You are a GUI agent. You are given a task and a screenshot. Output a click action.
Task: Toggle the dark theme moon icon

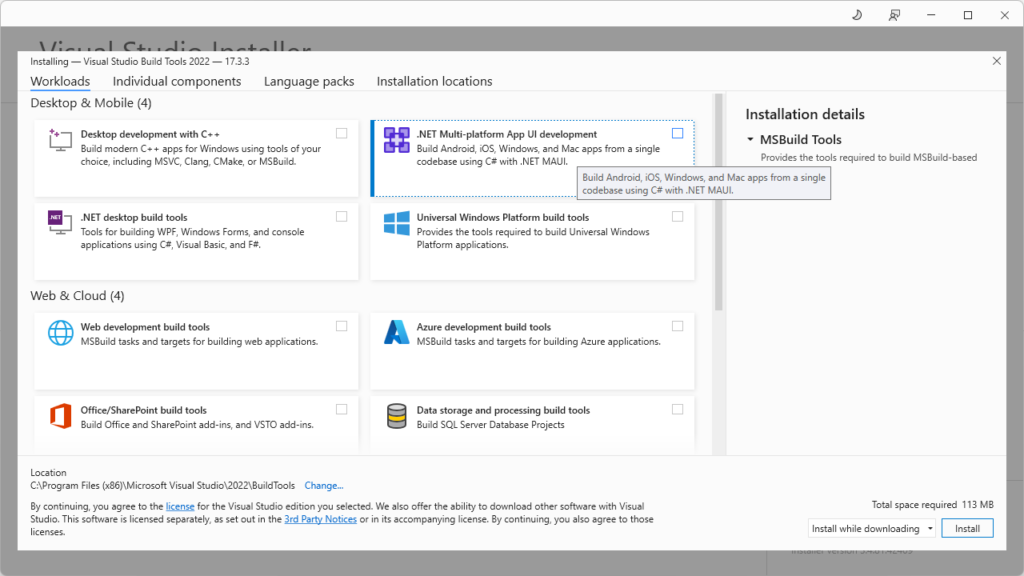click(857, 15)
